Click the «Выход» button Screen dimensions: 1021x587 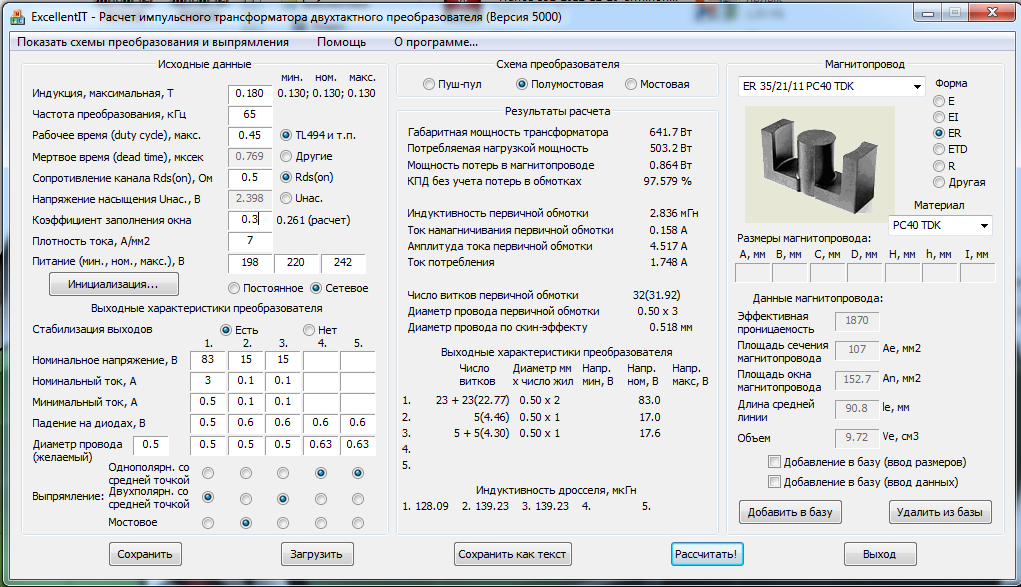click(x=880, y=554)
